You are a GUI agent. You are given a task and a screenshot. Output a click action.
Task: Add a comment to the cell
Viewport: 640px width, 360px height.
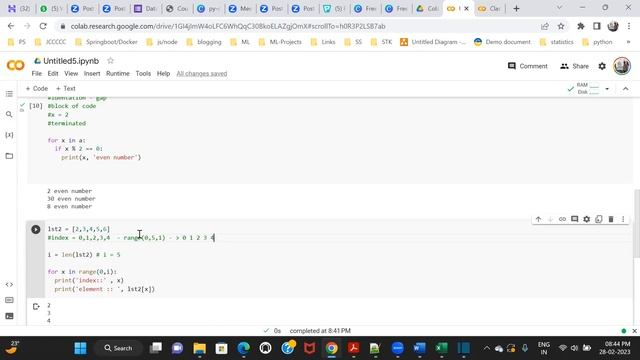tap(574, 219)
